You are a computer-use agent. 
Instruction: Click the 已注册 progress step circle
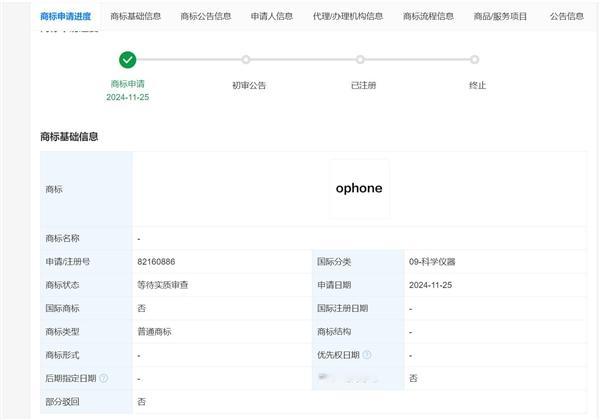360,60
